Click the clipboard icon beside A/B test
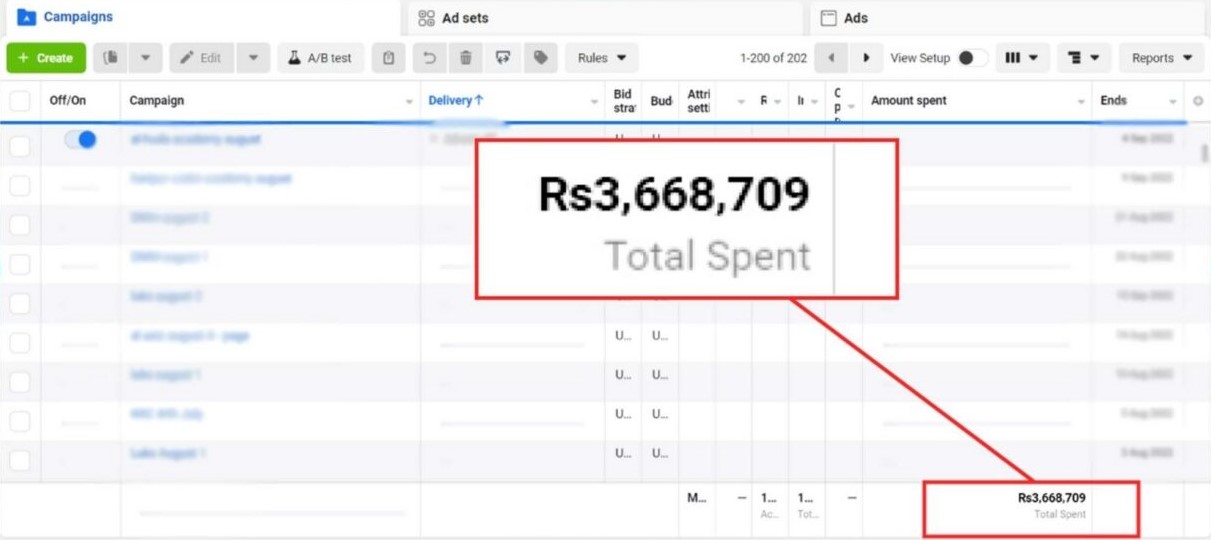Viewport: 1211px width, 540px height. 389,58
